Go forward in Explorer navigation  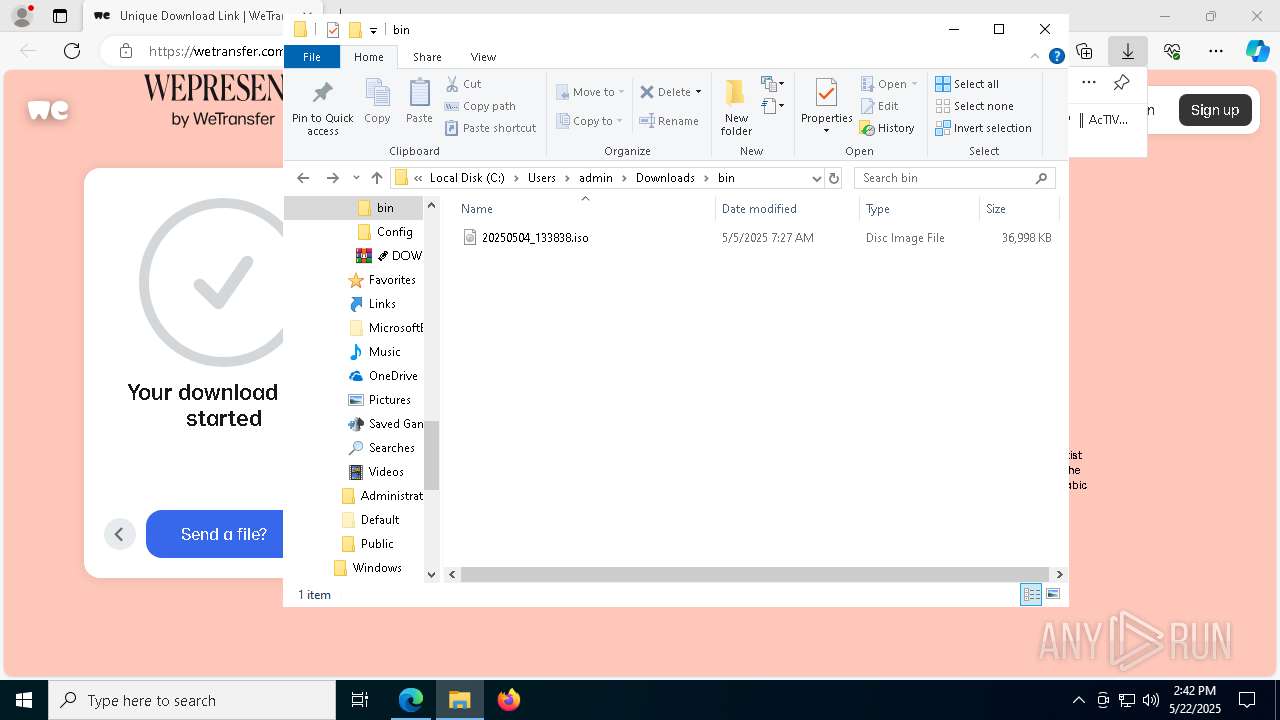333,178
